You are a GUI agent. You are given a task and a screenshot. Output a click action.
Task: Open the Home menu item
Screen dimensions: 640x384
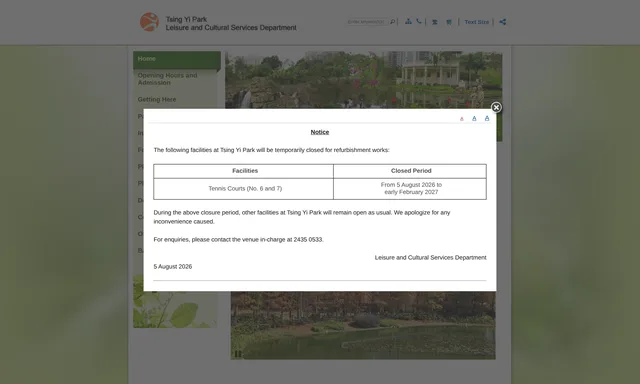pyautogui.click(x=177, y=59)
